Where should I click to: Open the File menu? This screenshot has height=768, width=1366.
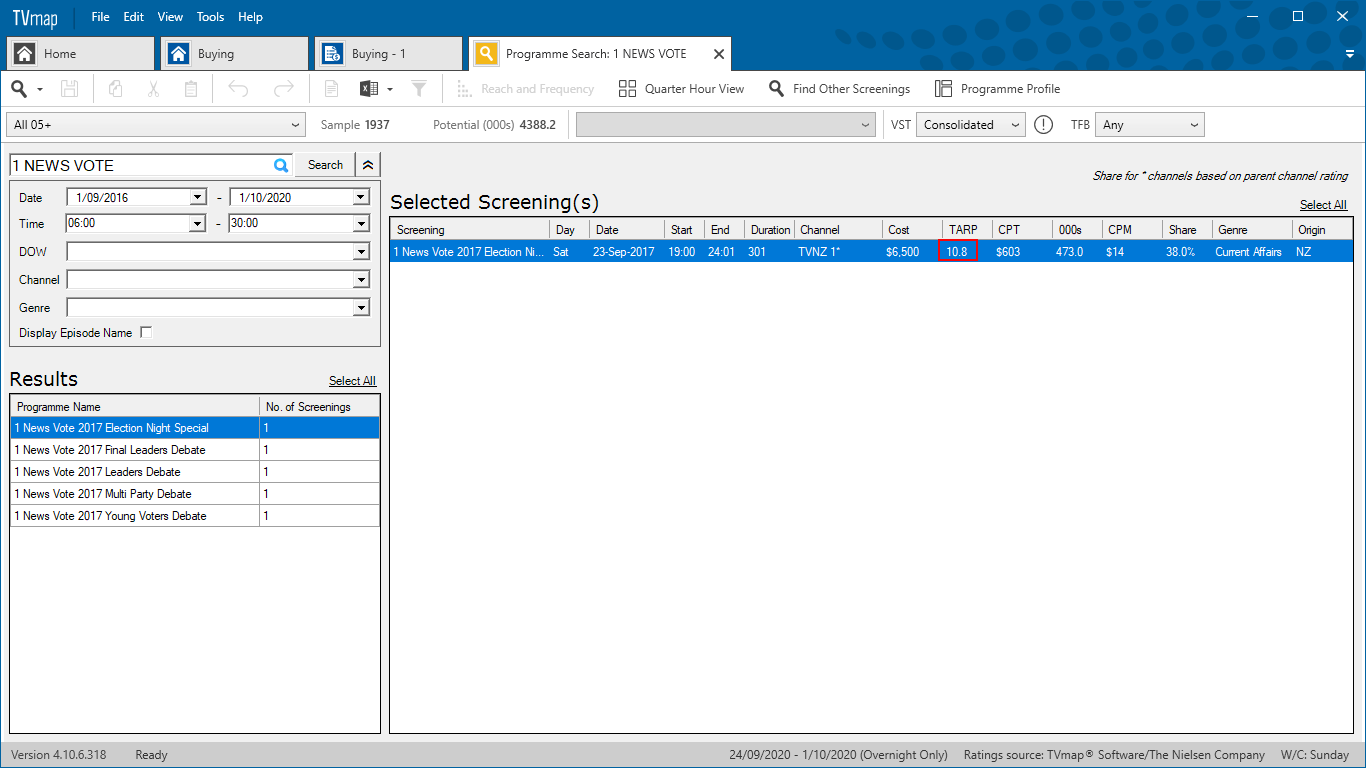point(101,17)
